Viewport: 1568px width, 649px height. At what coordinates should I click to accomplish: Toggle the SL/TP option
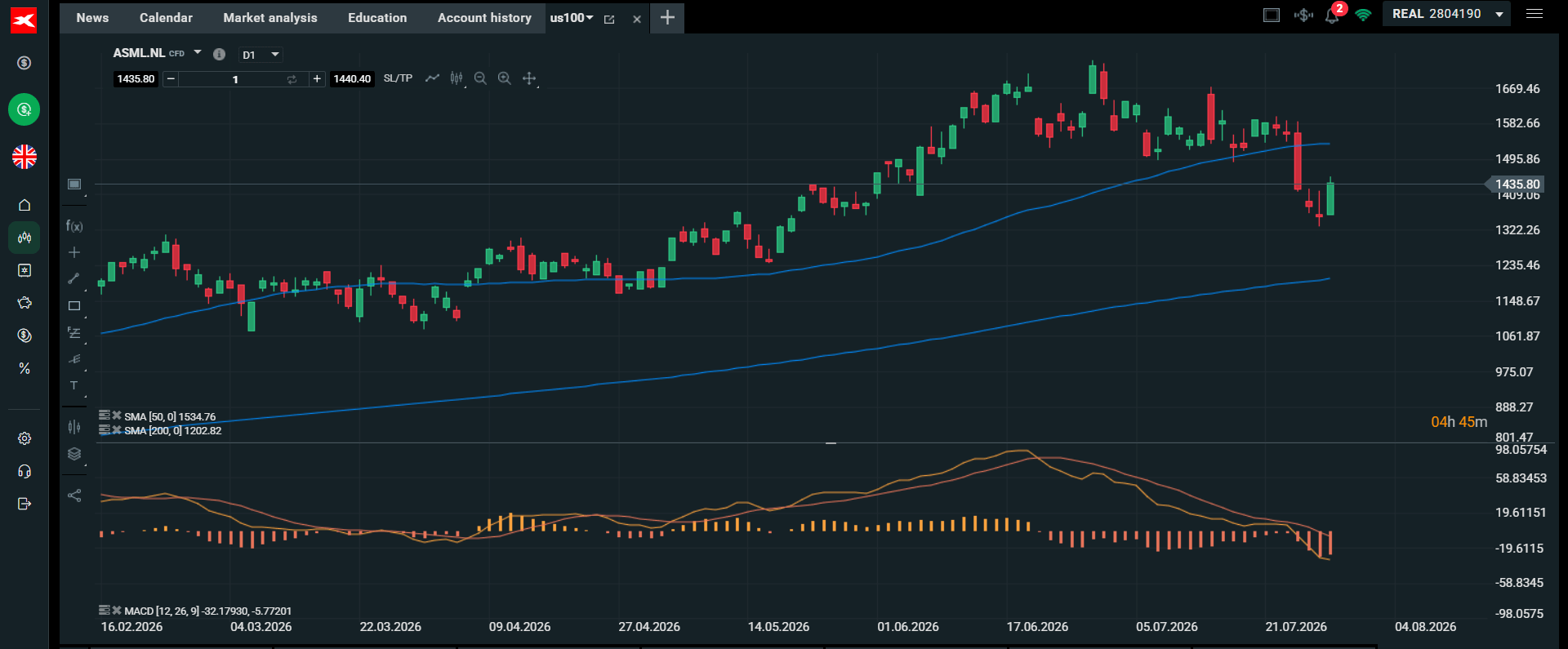[x=398, y=78]
